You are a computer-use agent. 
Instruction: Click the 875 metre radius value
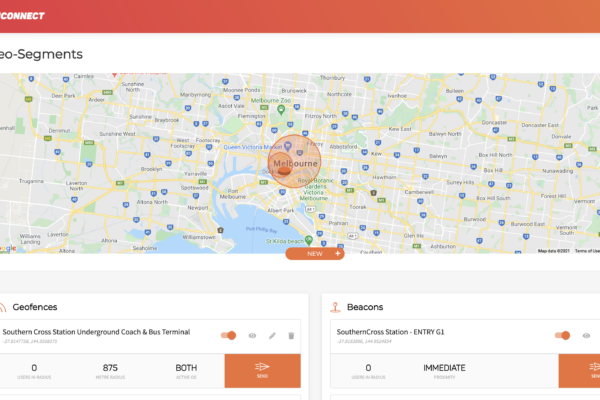coord(110,368)
